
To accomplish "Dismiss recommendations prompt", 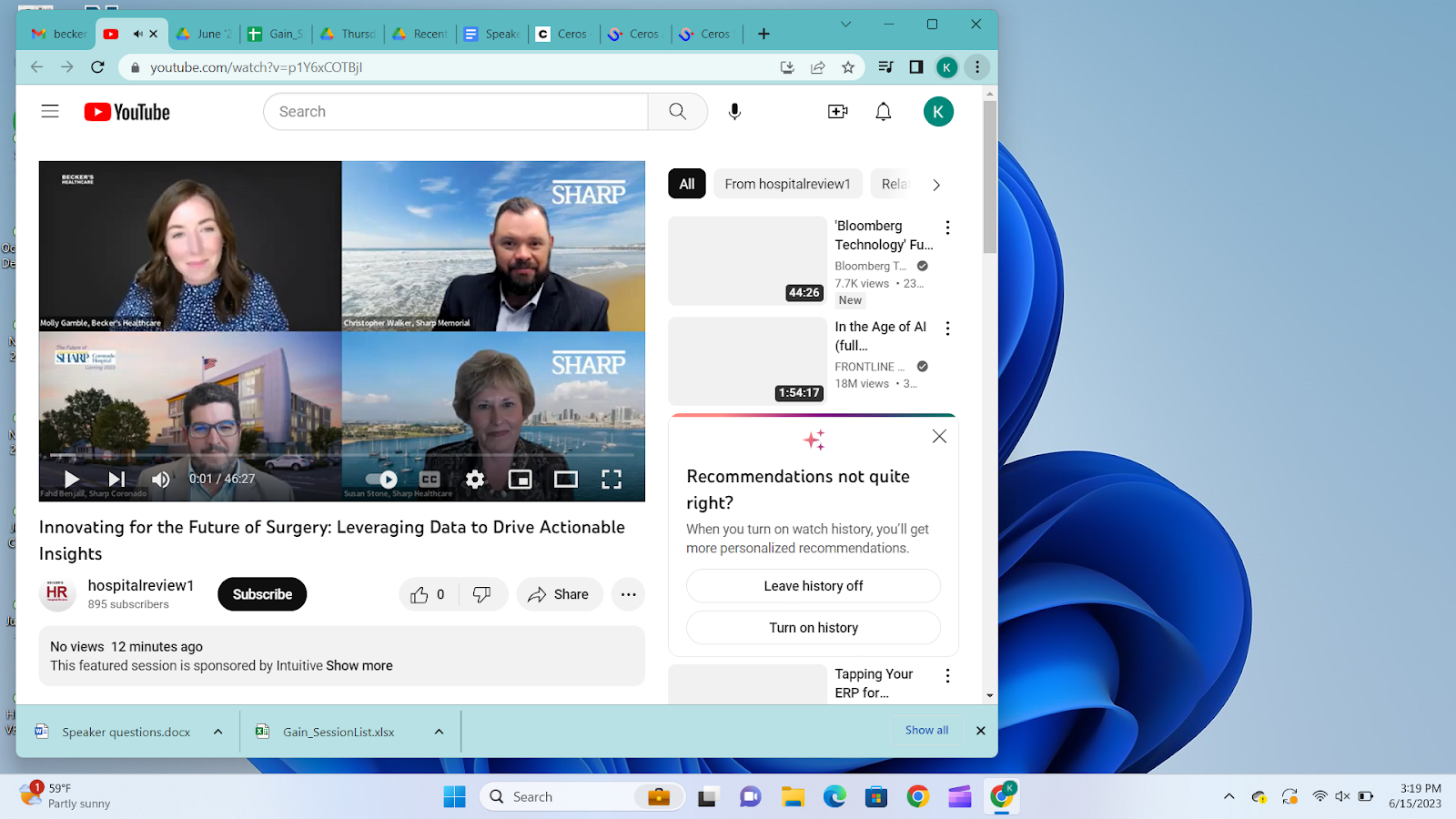I will [939, 437].
